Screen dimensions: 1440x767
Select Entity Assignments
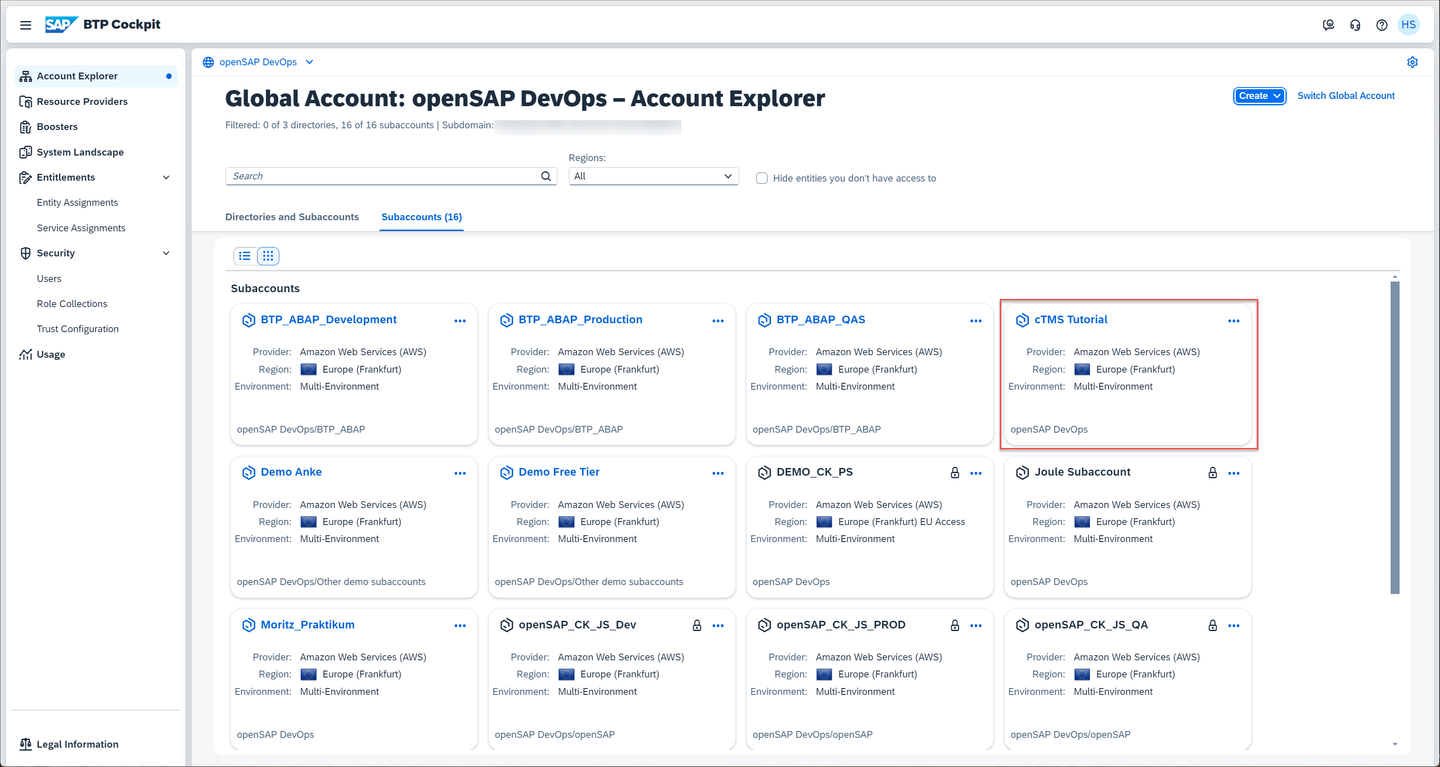coord(77,203)
